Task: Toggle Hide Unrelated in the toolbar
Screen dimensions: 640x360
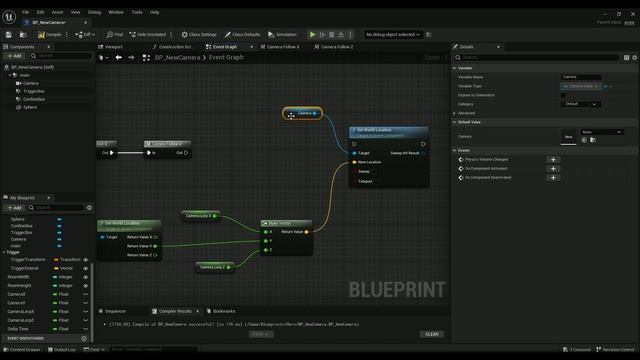Action: [148, 35]
